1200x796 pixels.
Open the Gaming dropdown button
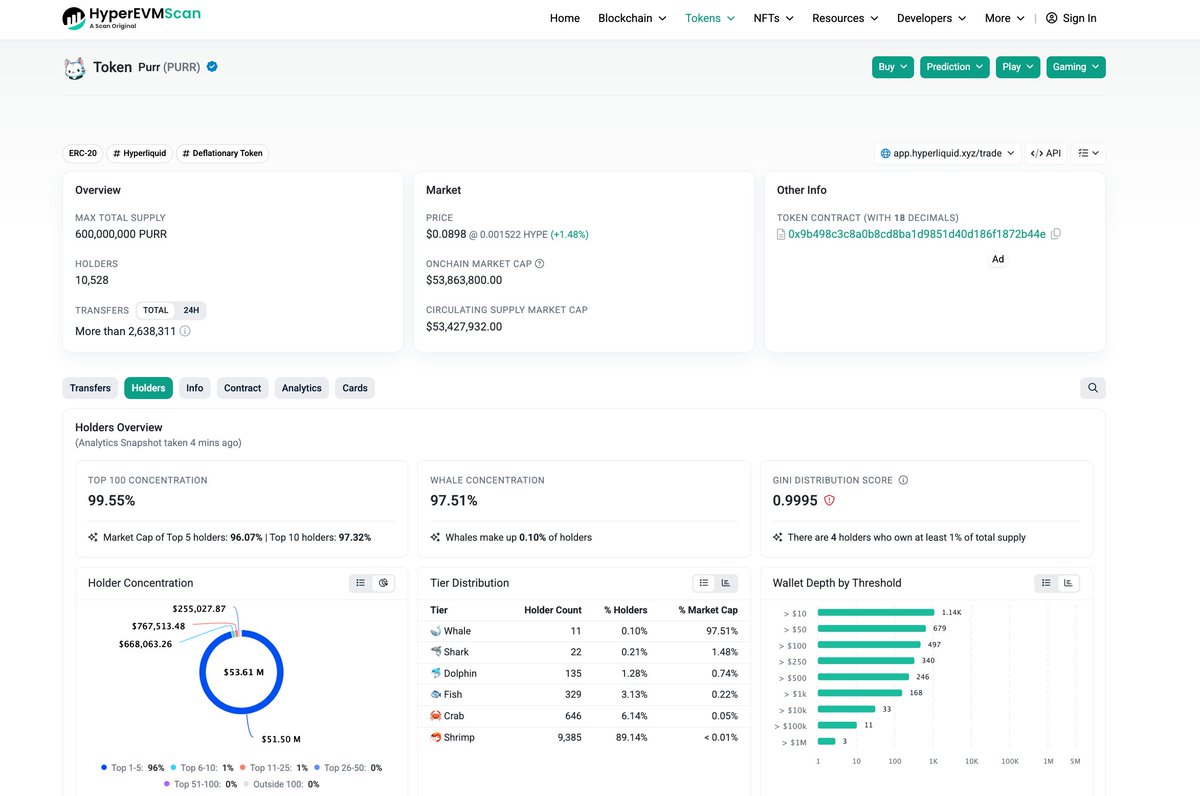[1076, 67]
